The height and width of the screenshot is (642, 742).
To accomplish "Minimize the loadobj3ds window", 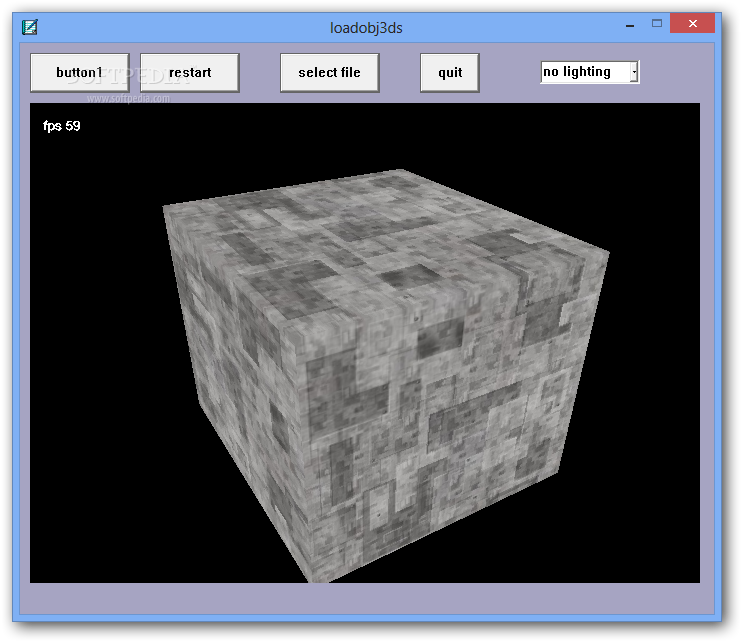I will click(x=629, y=25).
